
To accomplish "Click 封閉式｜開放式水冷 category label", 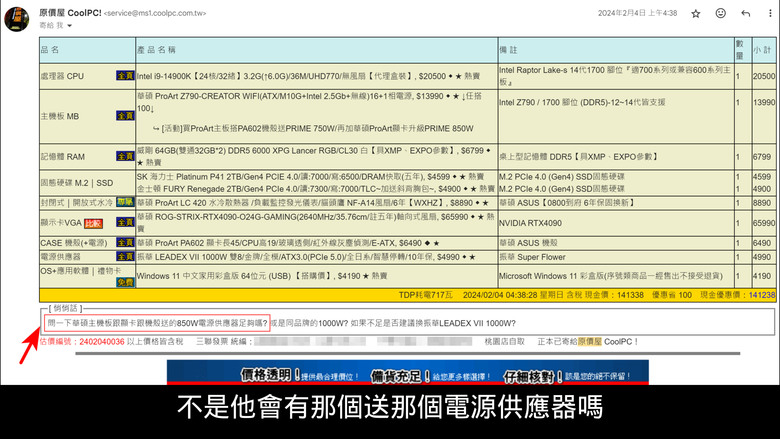I will [x=77, y=203].
